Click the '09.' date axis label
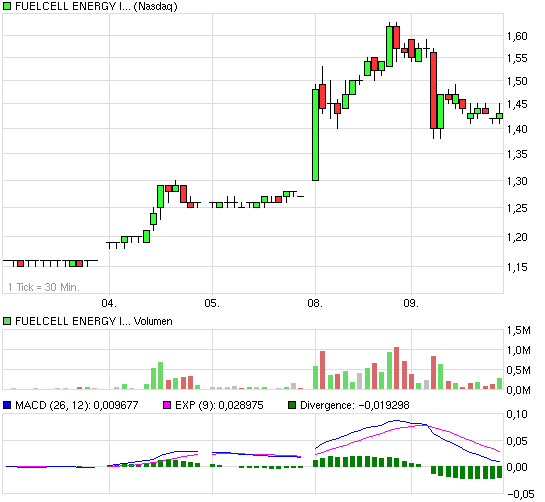 pyautogui.click(x=411, y=303)
